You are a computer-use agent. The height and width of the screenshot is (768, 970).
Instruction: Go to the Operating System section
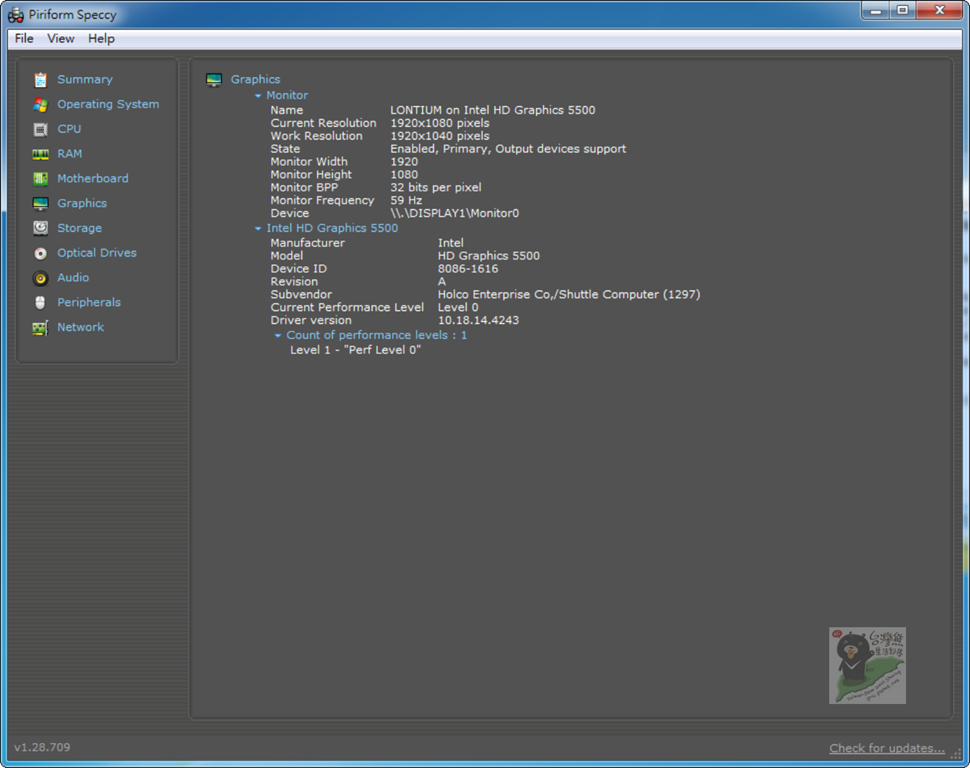[108, 104]
